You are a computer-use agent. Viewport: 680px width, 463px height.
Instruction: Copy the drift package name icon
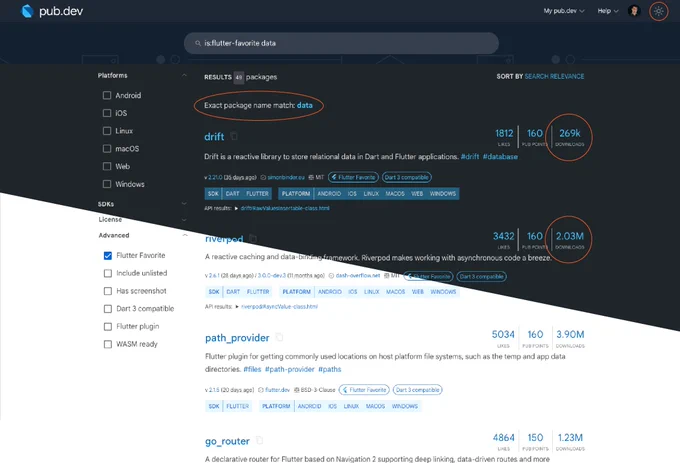click(234, 136)
